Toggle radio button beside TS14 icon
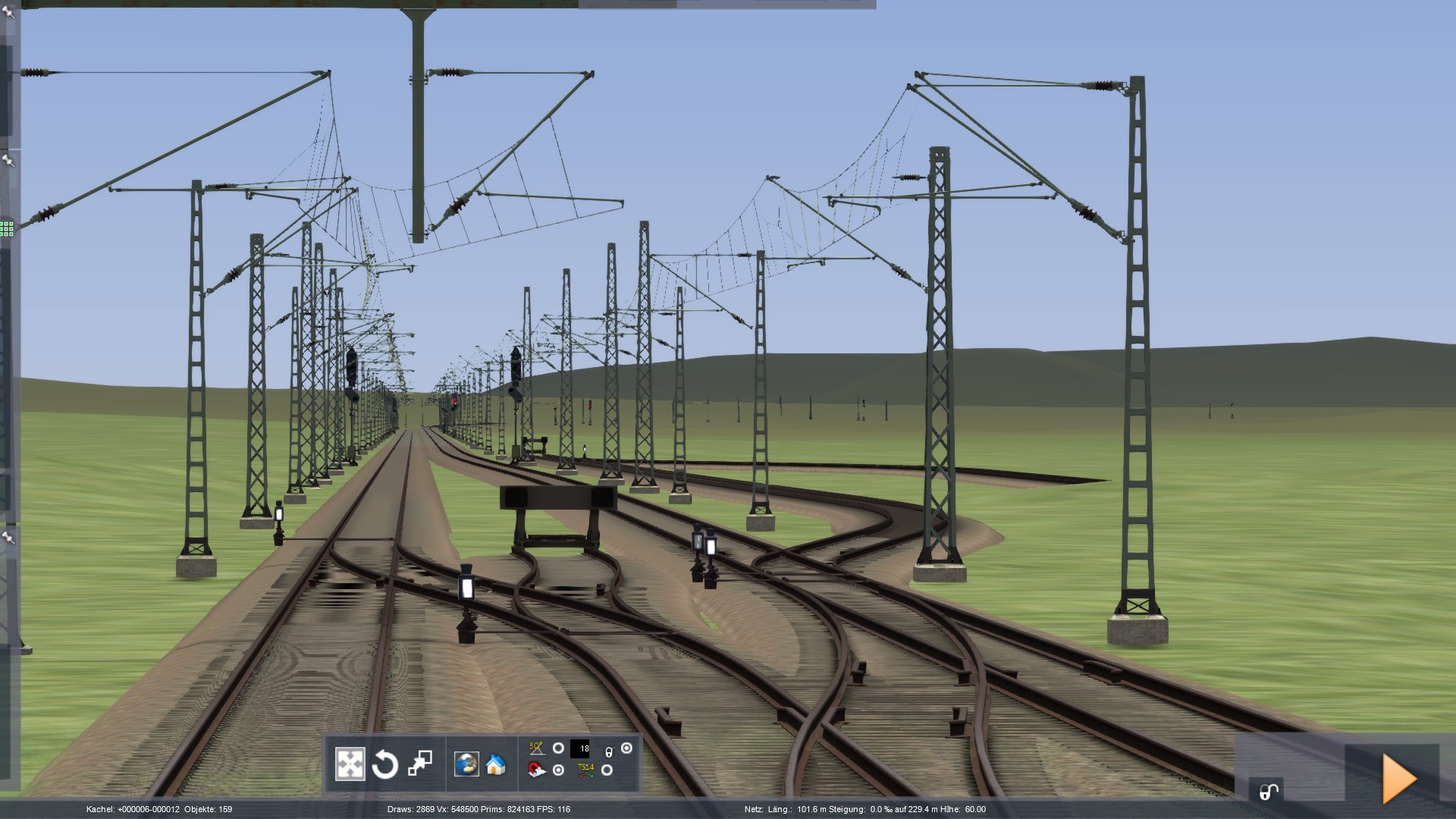This screenshot has height=819, width=1456. [607, 770]
